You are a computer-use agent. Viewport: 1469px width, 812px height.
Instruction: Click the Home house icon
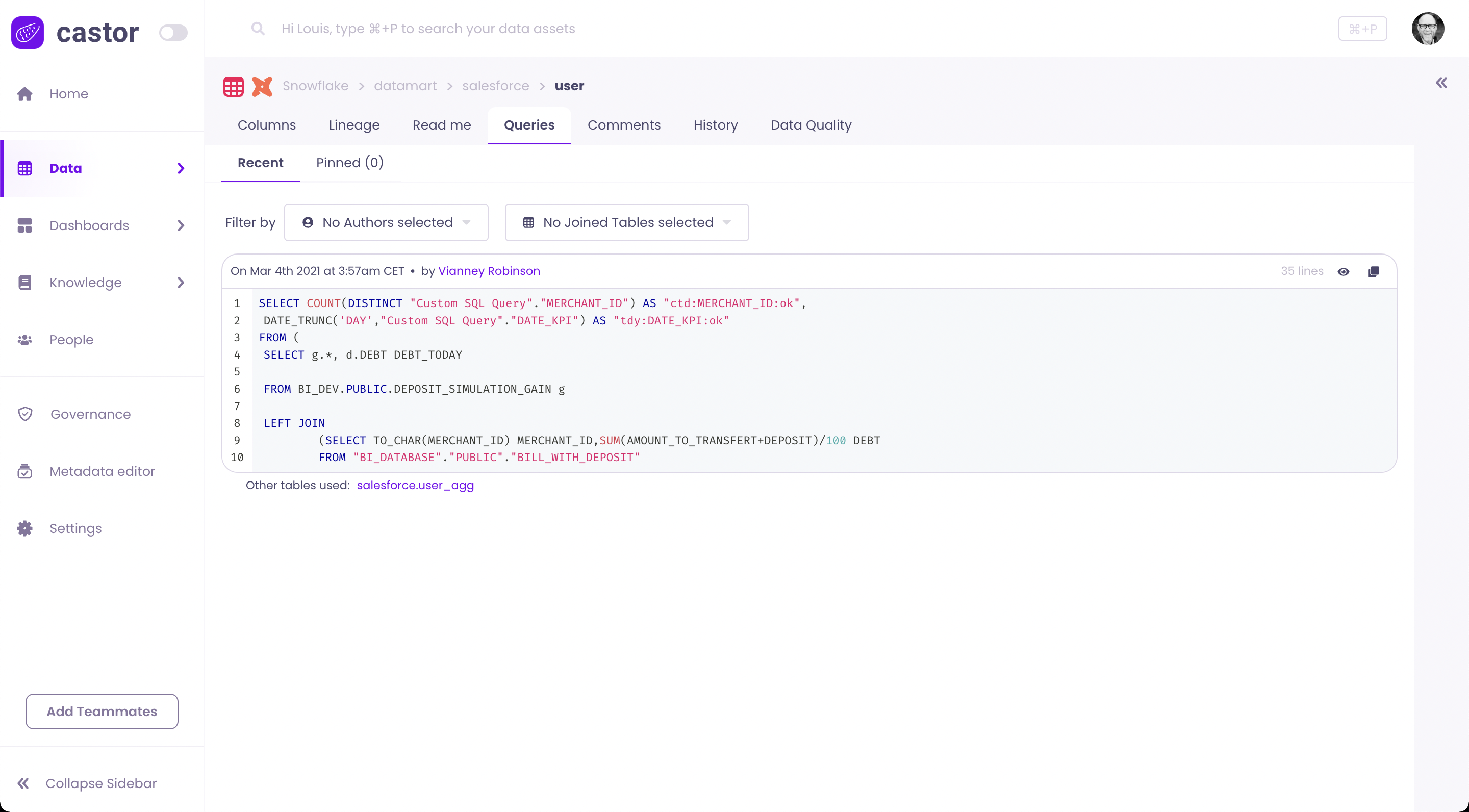coord(24,94)
